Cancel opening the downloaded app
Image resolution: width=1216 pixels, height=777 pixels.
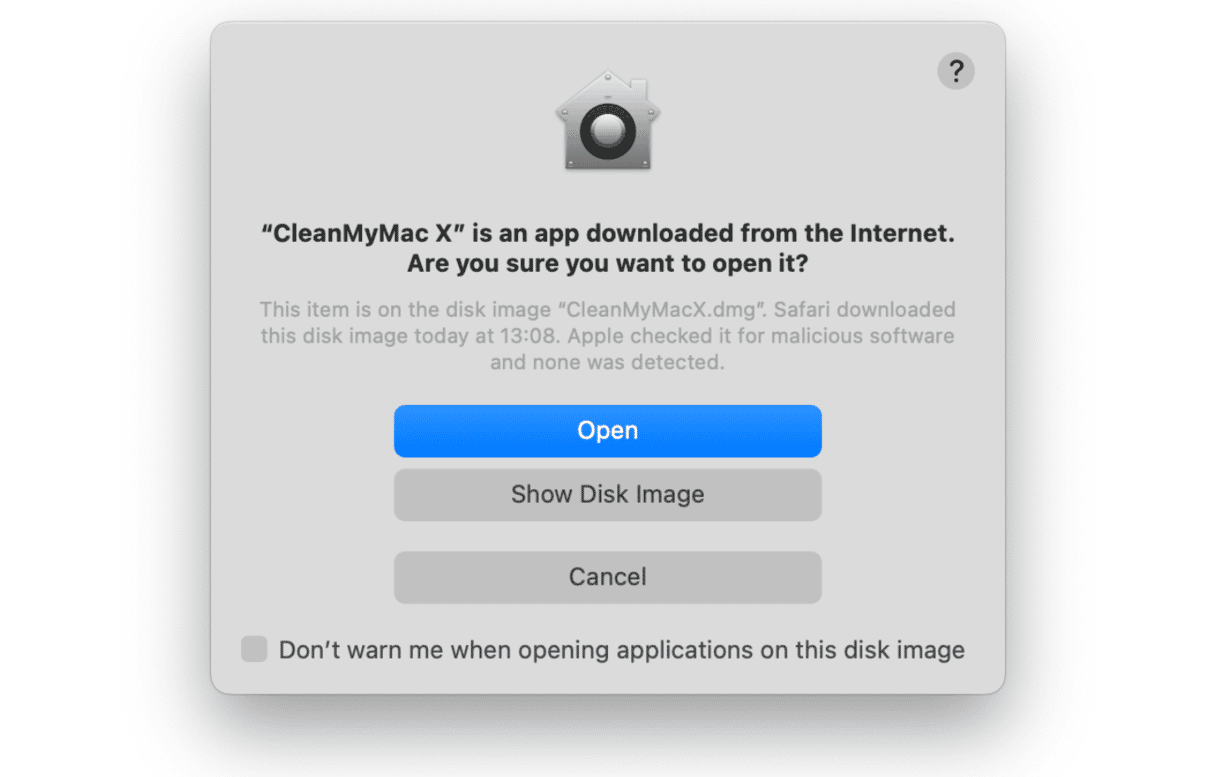tap(607, 577)
